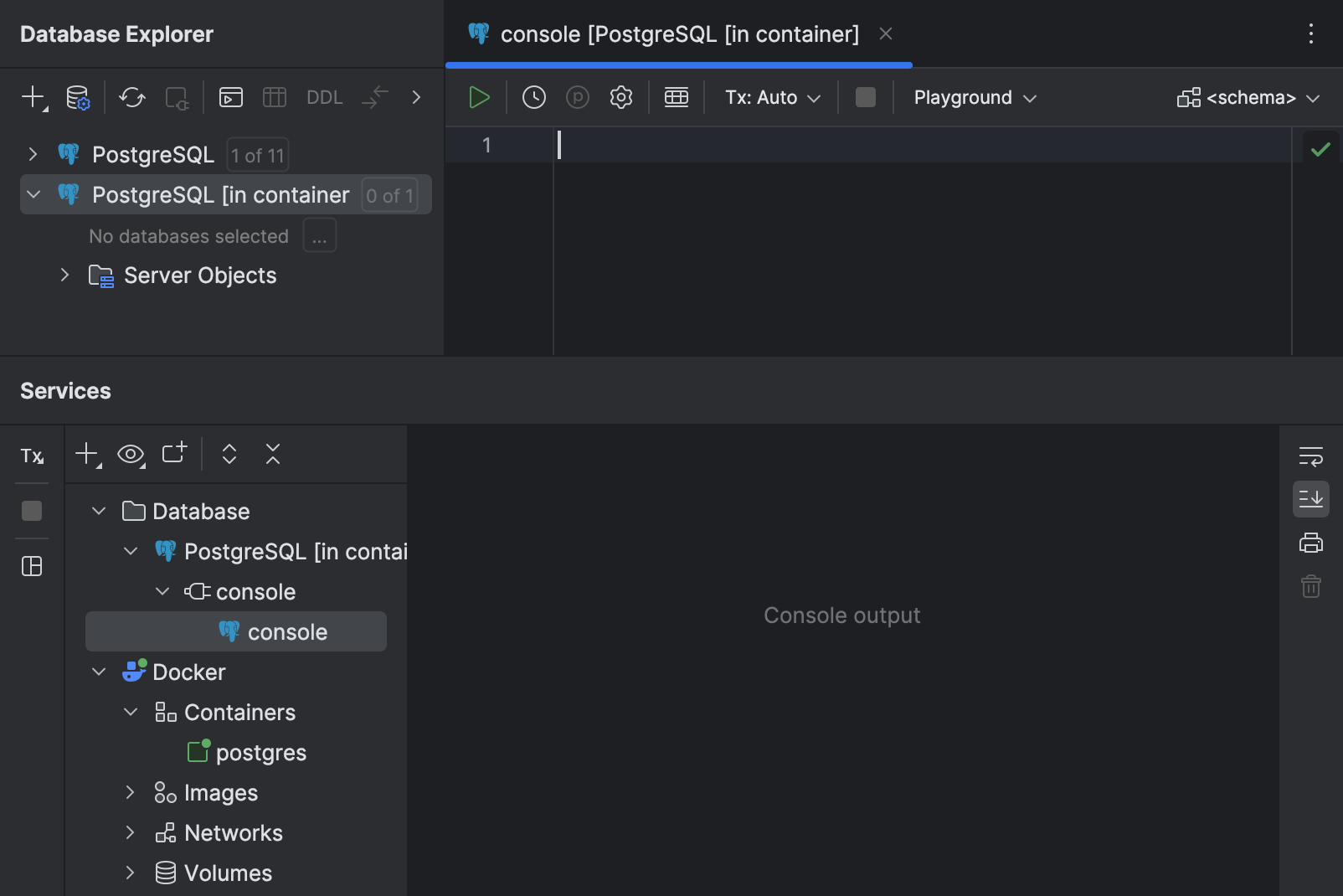This screenshot has width=1343, height=896.
Task: Print console output with the printer icon
Action: 1310,543
